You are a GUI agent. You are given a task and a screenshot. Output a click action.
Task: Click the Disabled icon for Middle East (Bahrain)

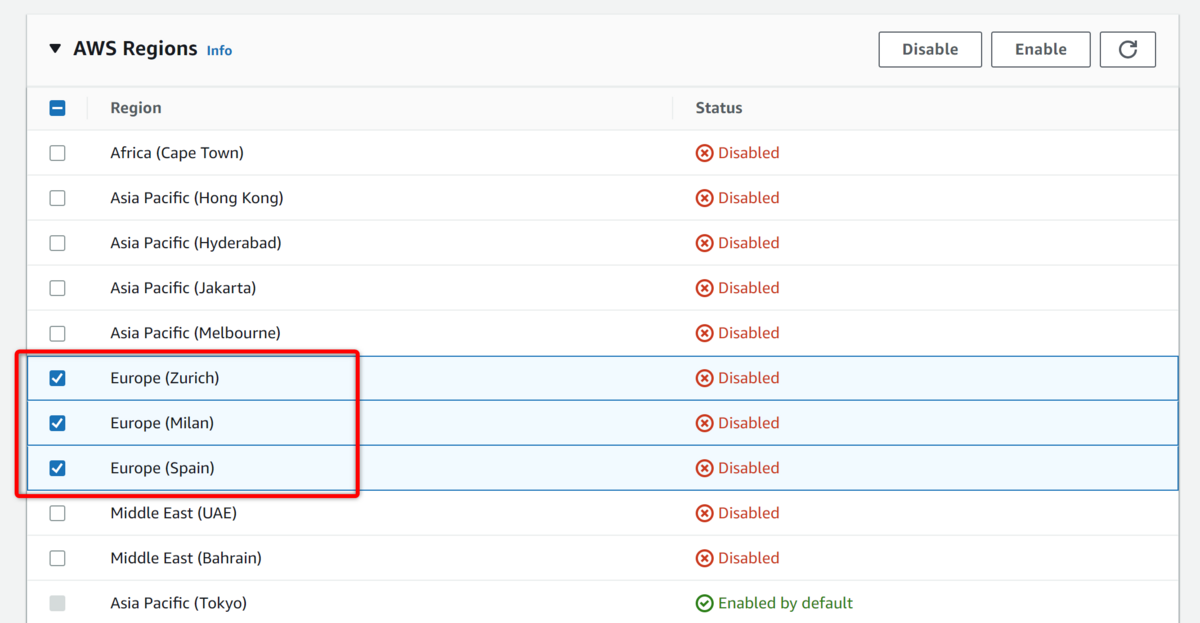click(704, 558)
